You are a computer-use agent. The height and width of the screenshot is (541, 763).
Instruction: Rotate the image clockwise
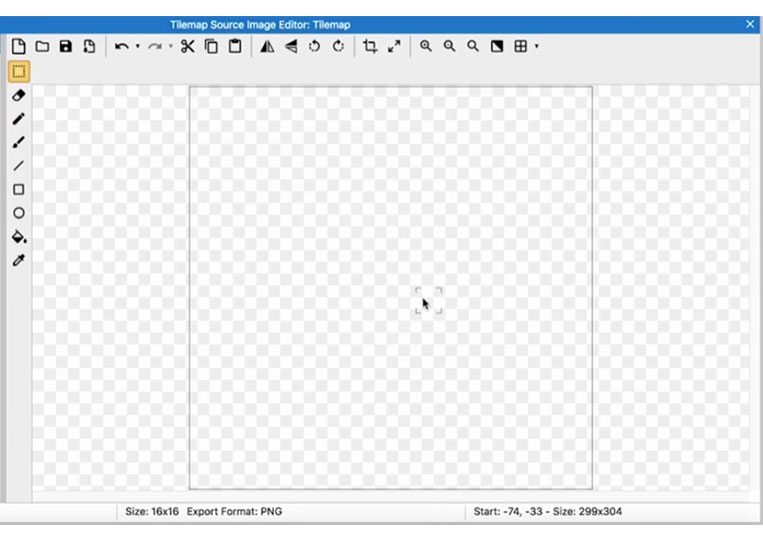coord(338,46)
